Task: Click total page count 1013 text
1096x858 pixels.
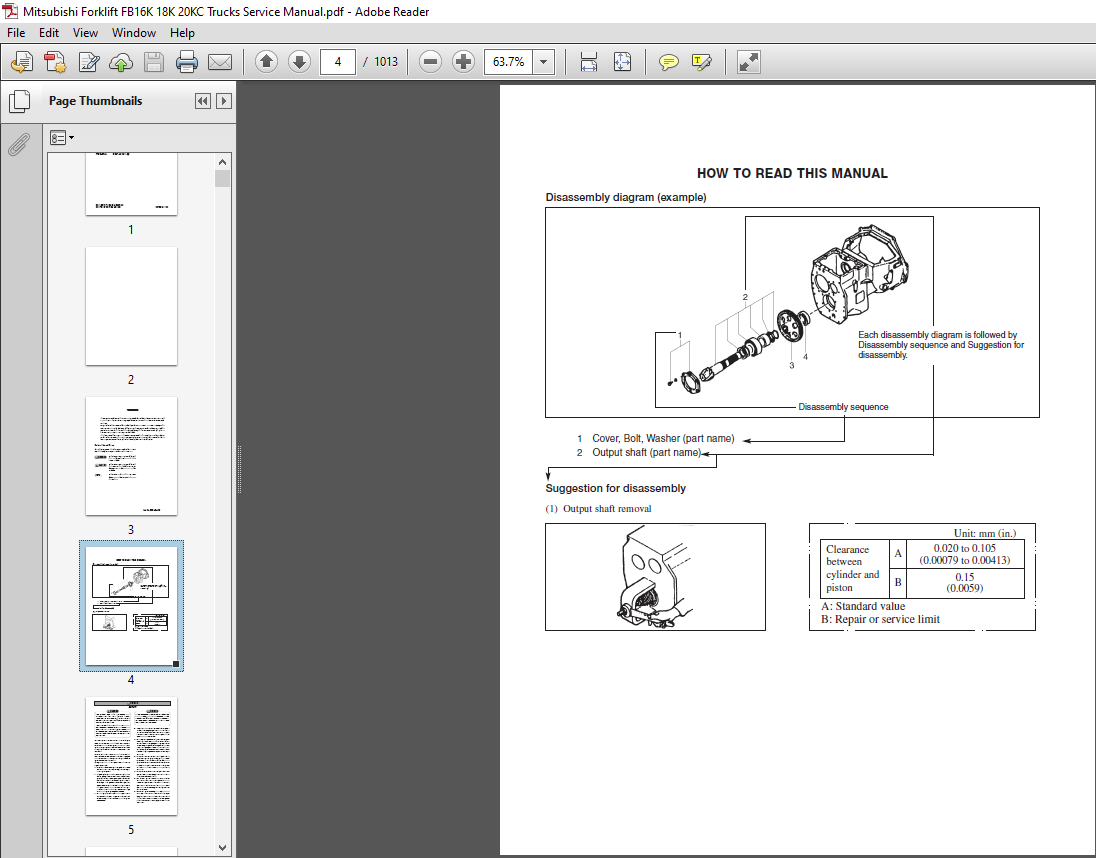Action: (x=385, y=62)
